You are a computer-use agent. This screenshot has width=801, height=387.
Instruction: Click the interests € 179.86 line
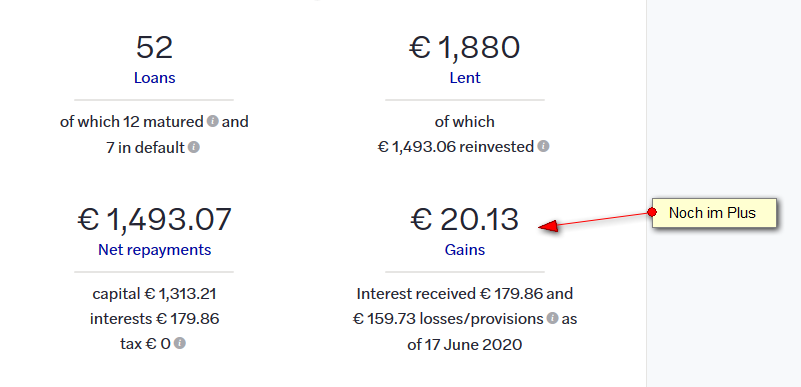click(x=154, y=319)
